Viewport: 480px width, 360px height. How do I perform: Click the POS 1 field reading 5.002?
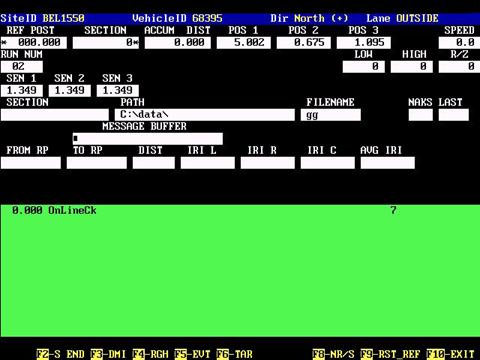point(244,43)
